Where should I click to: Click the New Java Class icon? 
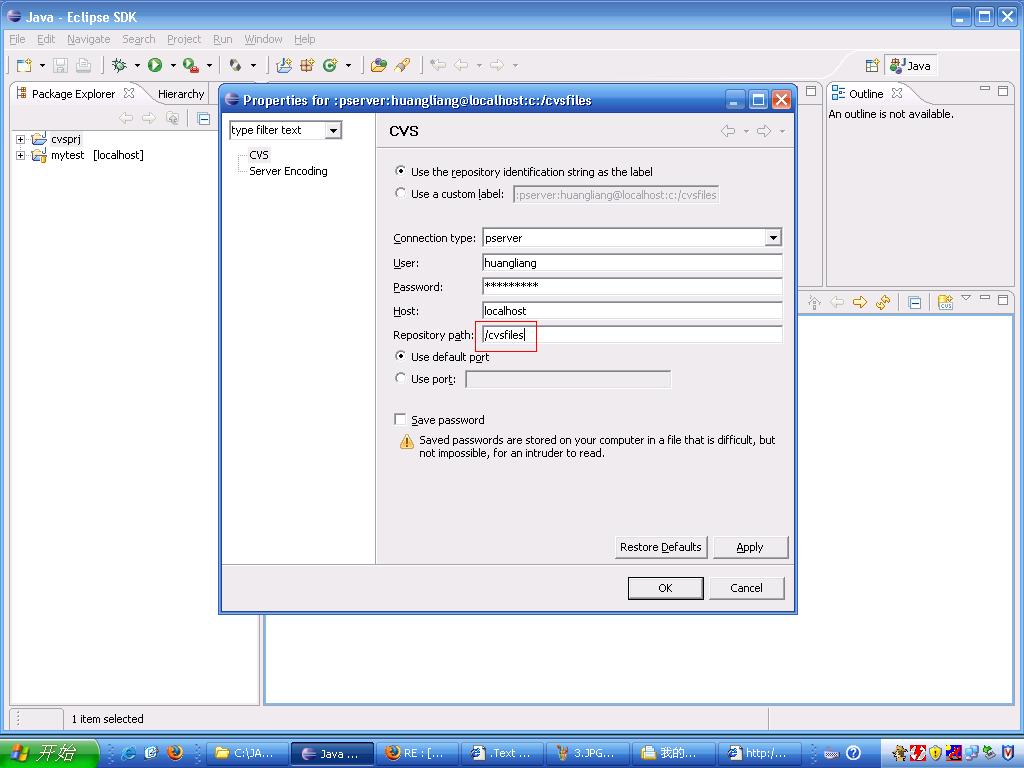click(x=330, y=65)
